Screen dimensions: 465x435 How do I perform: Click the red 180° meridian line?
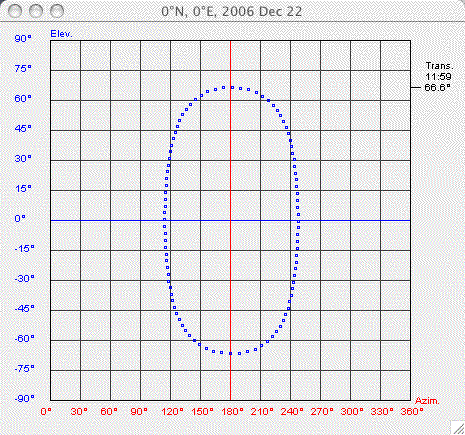click(x=230, y=220)
